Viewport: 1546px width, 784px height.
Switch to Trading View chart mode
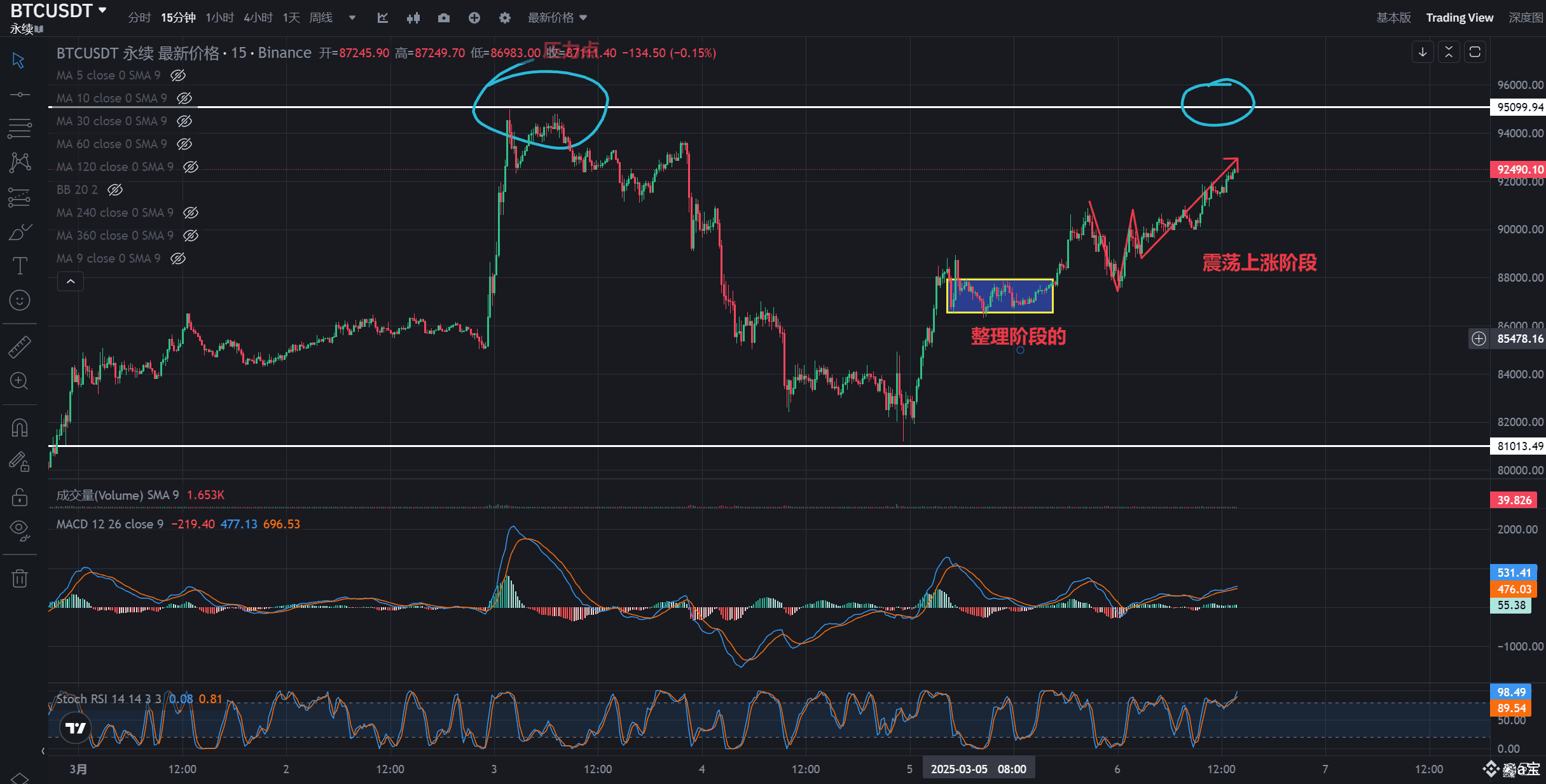click(1460, 18)
